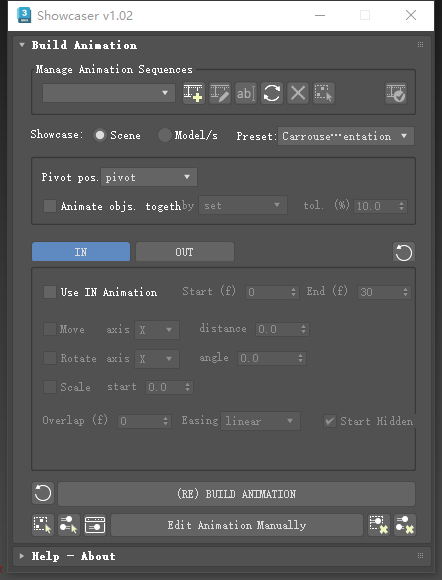Click the select keys cursor icon, bottom row
This screenshot has width=442, height=580.
69,525
